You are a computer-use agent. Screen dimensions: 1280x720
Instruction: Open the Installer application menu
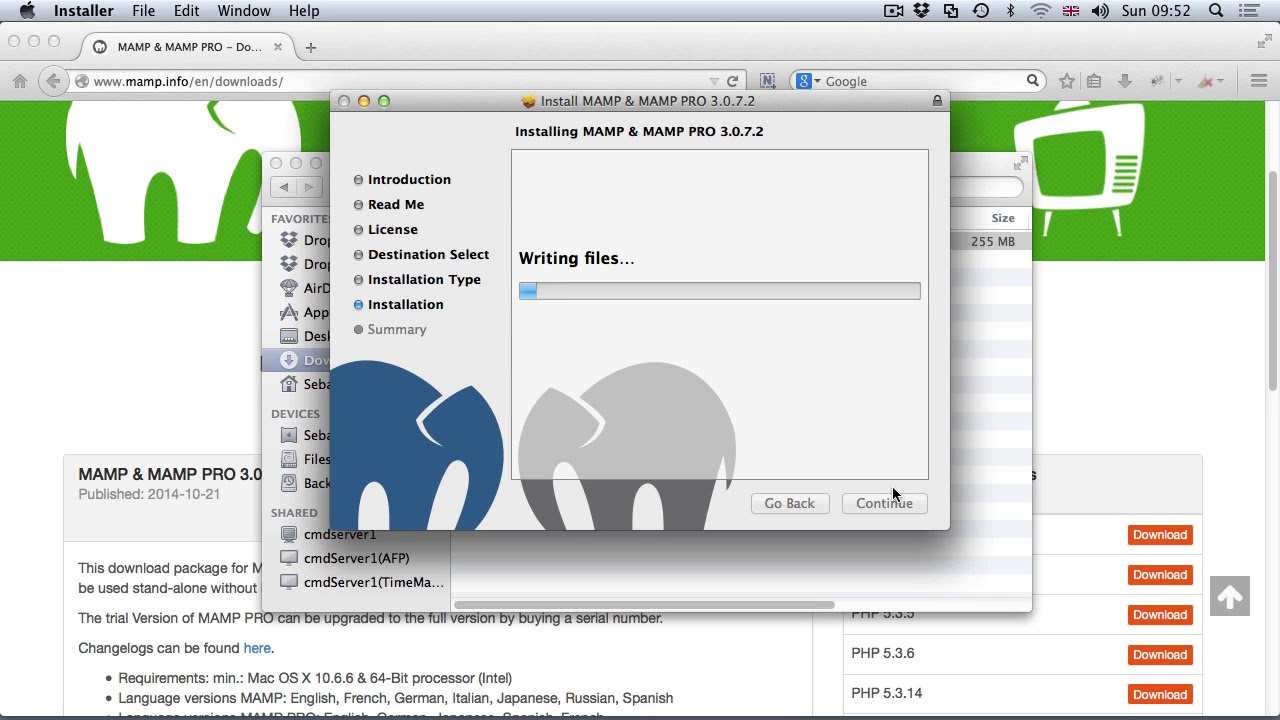tap(83, 11)
